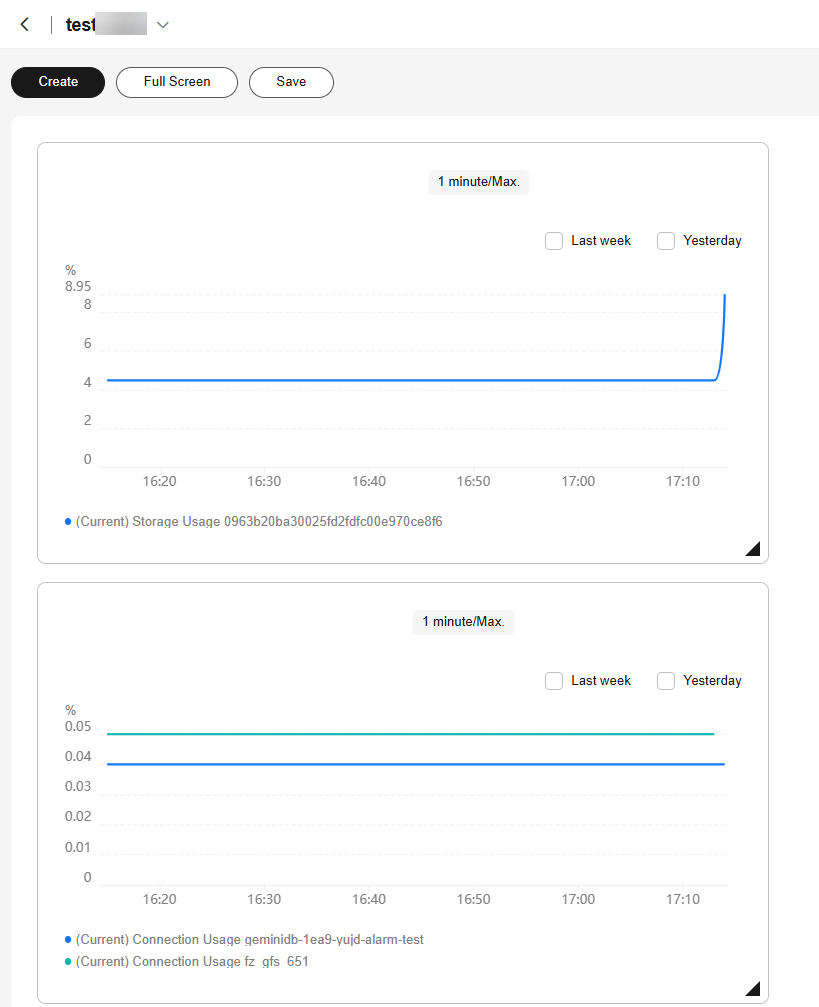This screenshot has height=1007, width=819.
Task: Click resize handle of Storage Usage chart
Action: click(753, 547)
